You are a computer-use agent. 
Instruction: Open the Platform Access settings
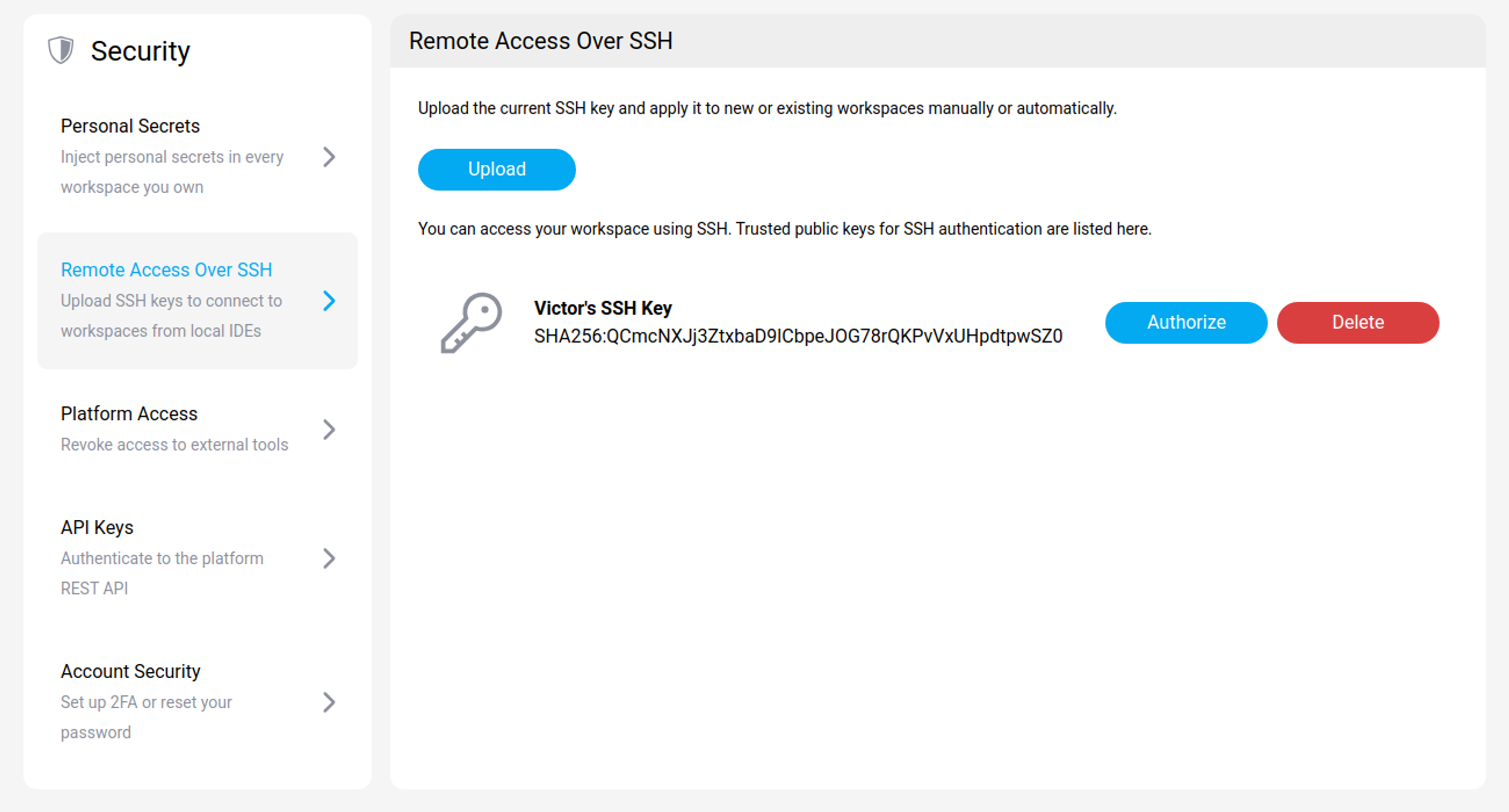pos(129,413)
